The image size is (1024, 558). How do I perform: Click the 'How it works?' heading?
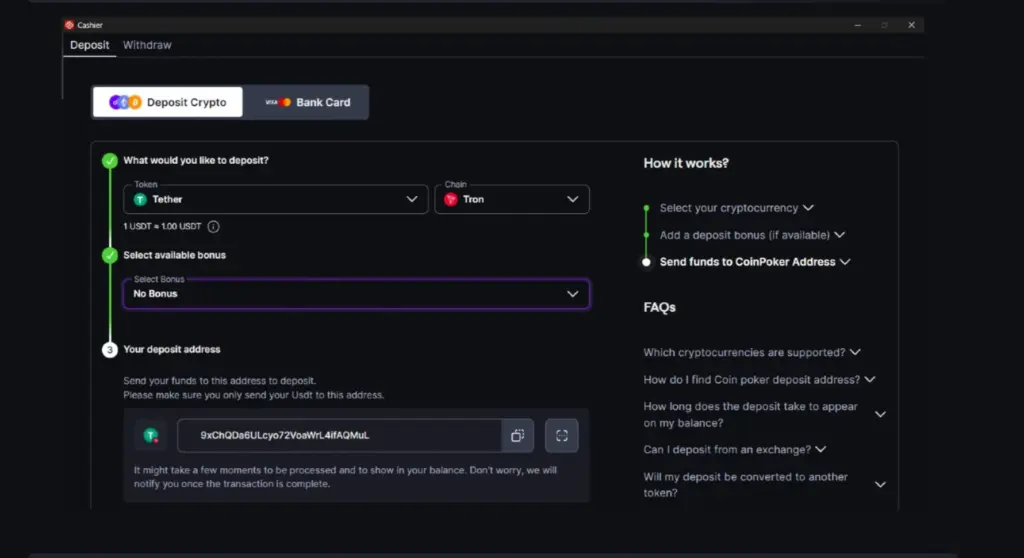[x=686, y=163]
